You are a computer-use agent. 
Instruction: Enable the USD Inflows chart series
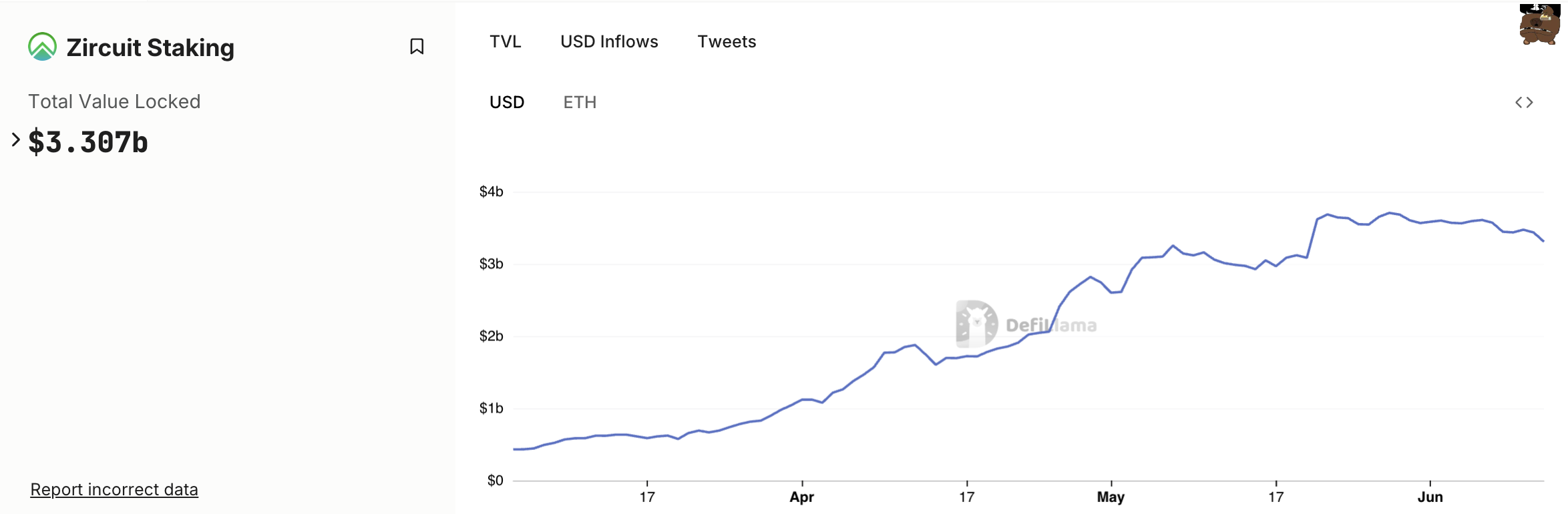click(609, 41)
